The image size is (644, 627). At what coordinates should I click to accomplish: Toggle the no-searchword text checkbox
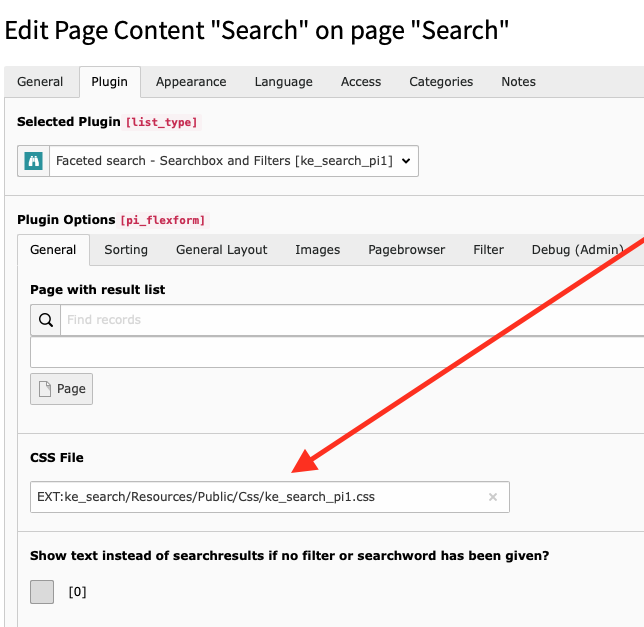point(42,591)
